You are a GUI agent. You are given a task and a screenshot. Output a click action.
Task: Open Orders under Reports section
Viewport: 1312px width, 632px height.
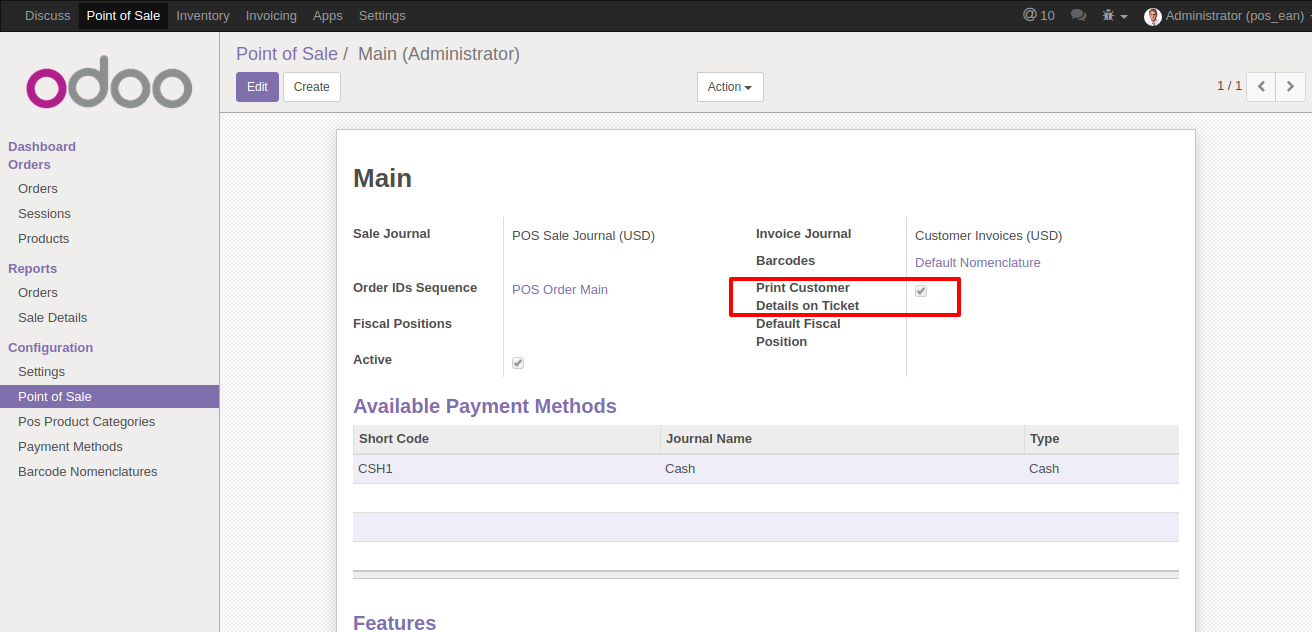(38, 292)
